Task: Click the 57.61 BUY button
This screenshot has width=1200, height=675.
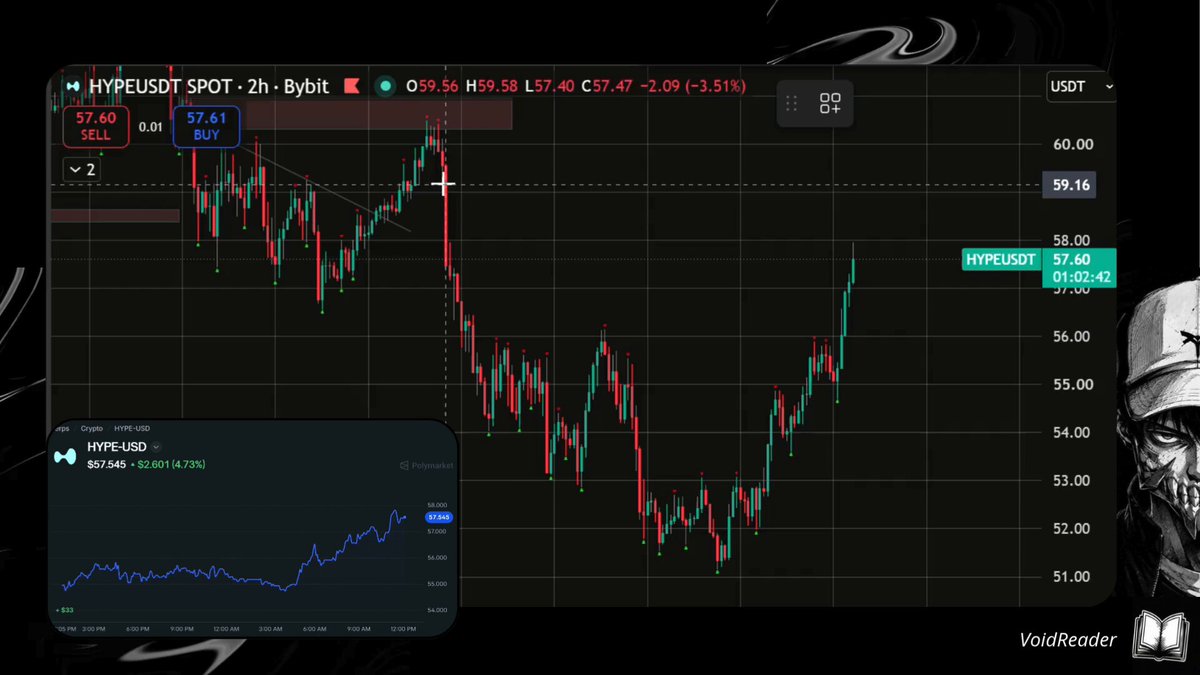Action: 206,127
